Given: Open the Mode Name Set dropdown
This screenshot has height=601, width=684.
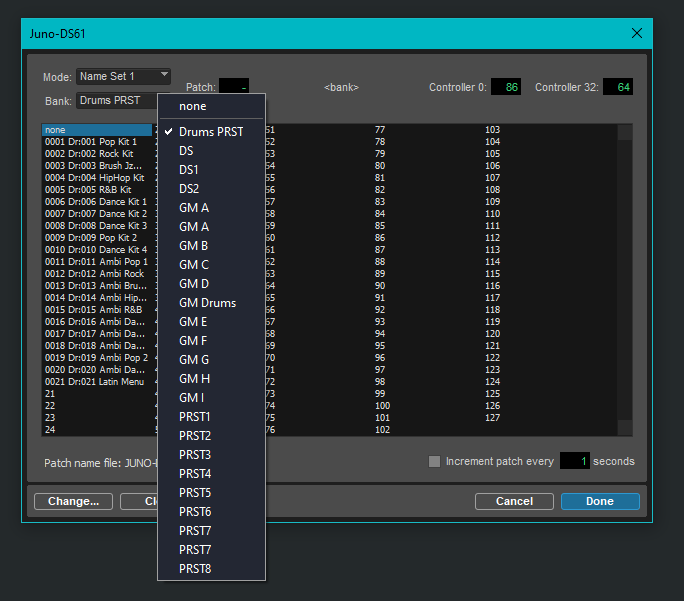Looking at the screenshot, I should pyautogui.click(x=123, y=76).
